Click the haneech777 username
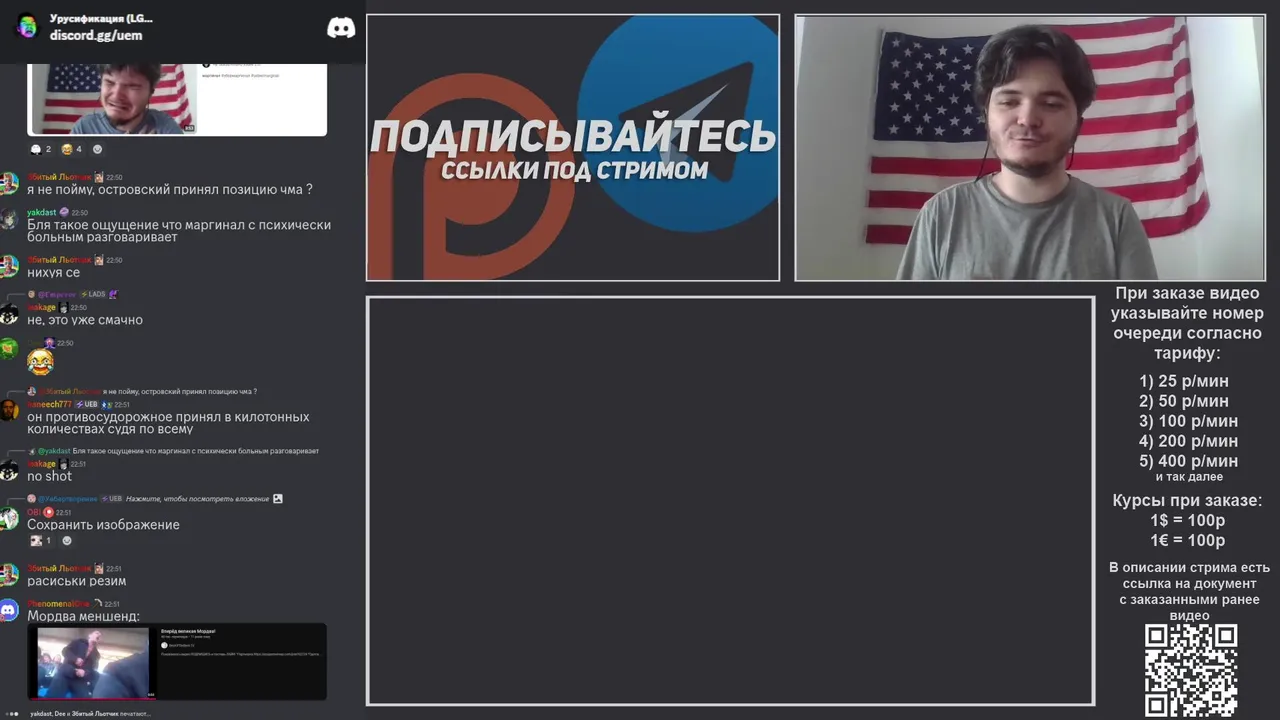Image resolution: width=1280 pixels, height=720 pixels. [x=49, y=404]
